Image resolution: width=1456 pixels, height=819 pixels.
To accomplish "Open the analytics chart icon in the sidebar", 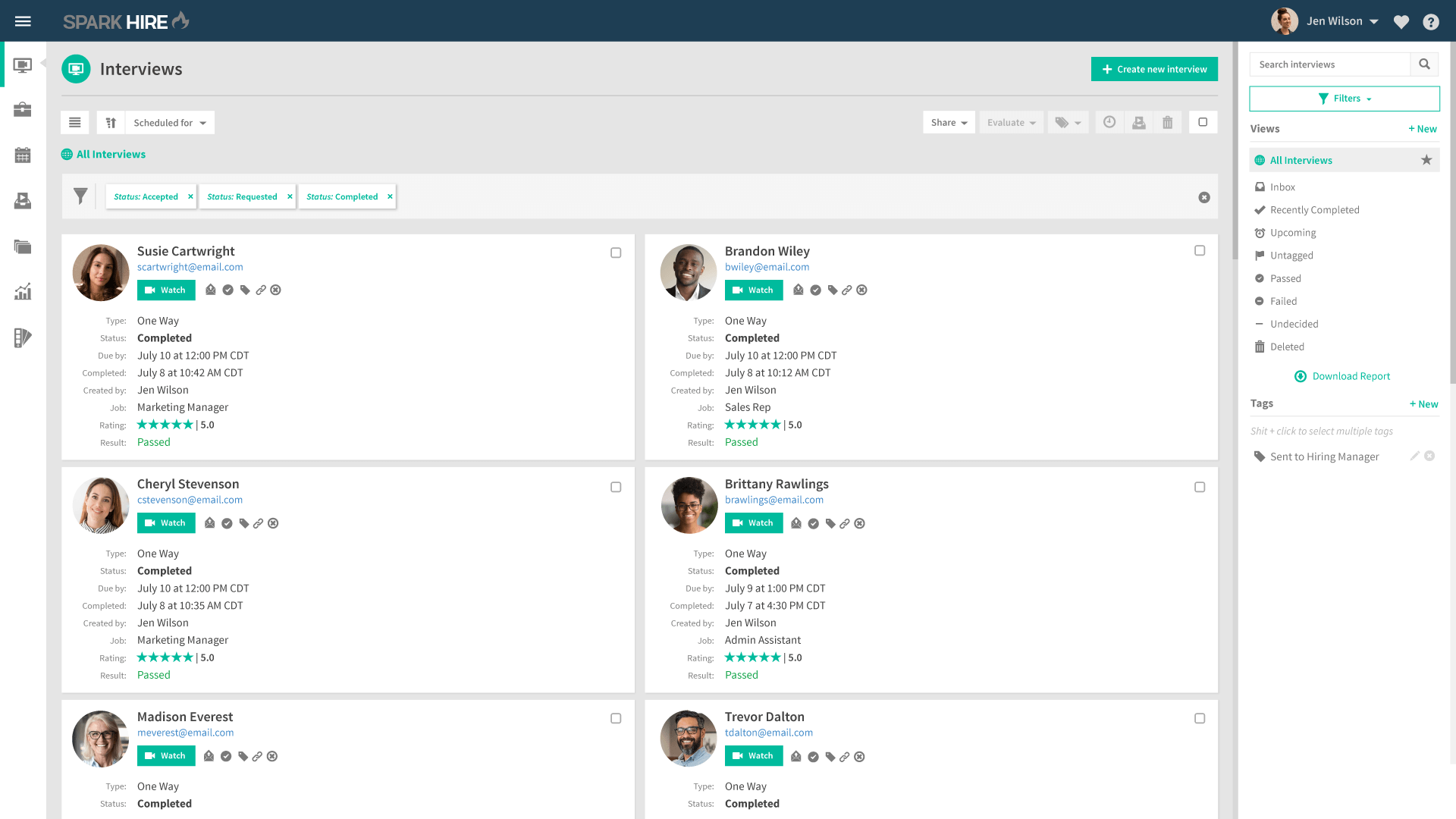I will point(23,291).
